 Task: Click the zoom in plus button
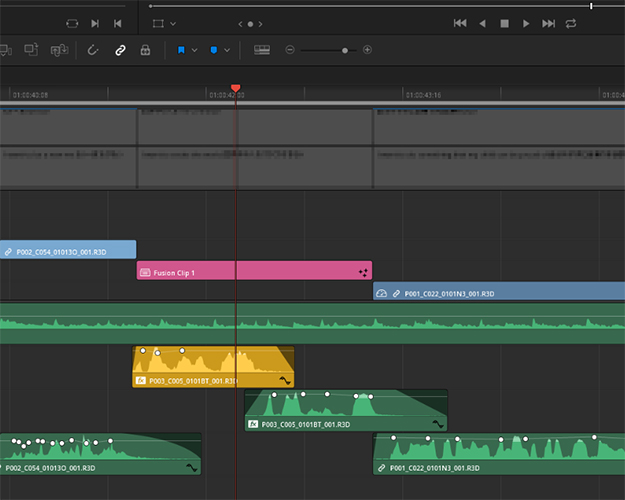[x=367, y=49]
